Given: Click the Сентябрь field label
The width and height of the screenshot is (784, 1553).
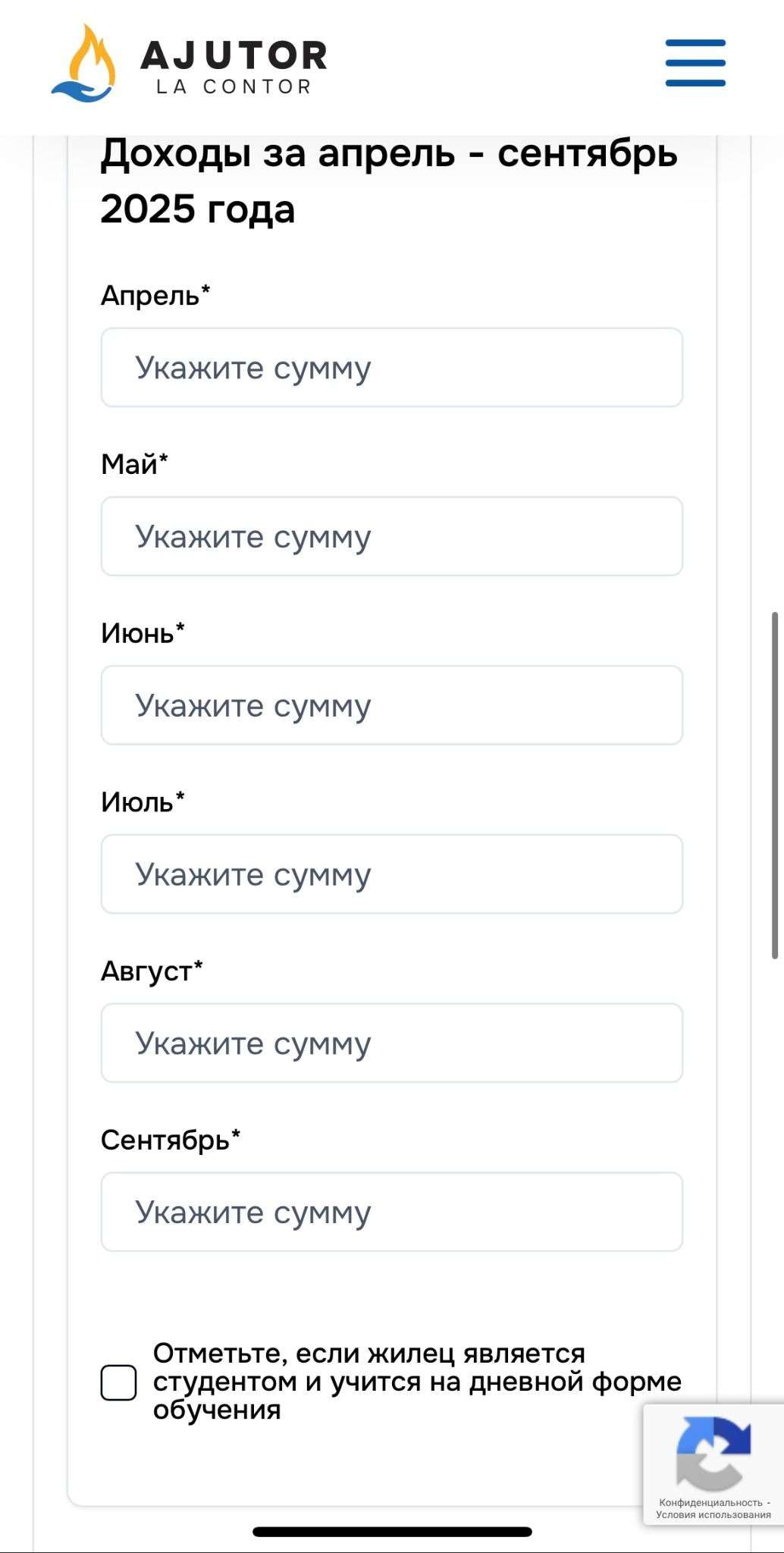Looking at the screenshot, I should [x=170, y=1140].
